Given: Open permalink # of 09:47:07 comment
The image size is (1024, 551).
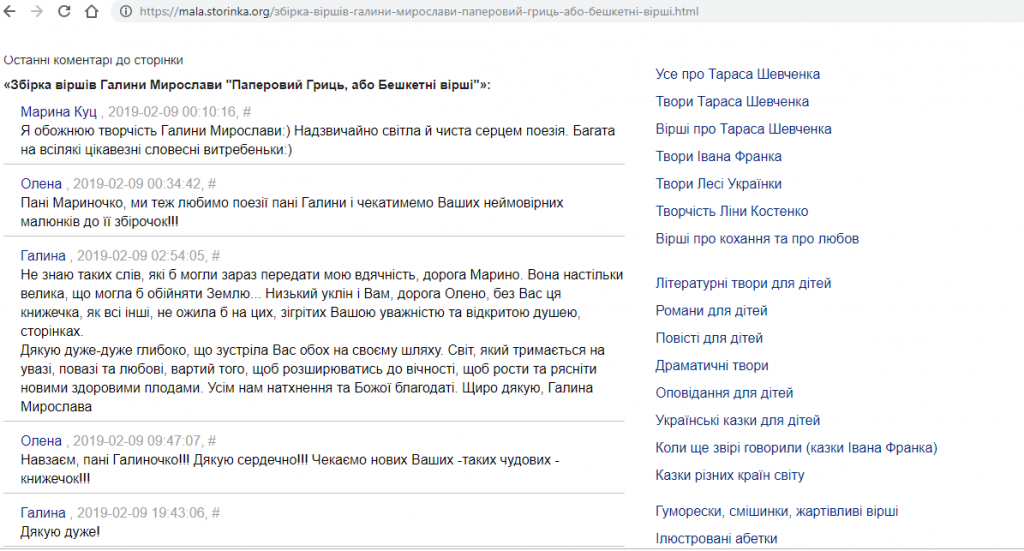Looking at the screenshot, I should coord(212,441).
